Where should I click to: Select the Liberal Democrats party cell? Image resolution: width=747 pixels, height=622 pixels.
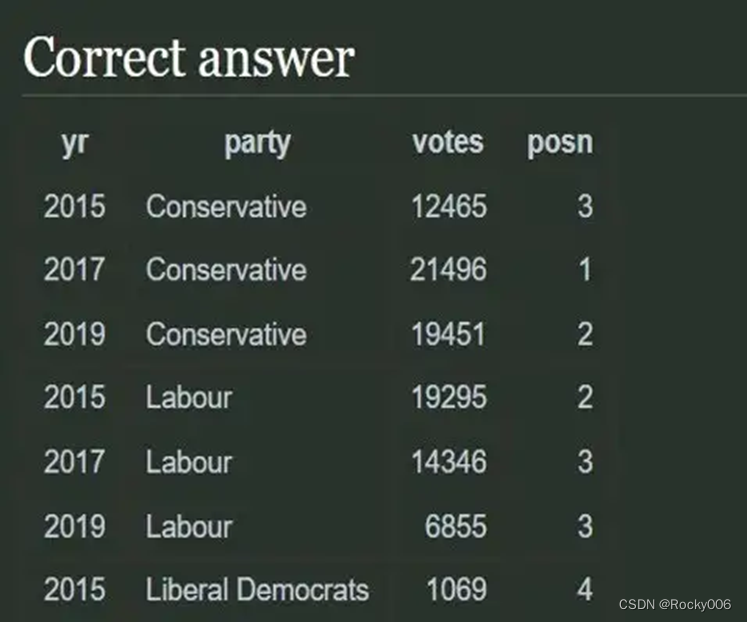click(x=257, y=590)
